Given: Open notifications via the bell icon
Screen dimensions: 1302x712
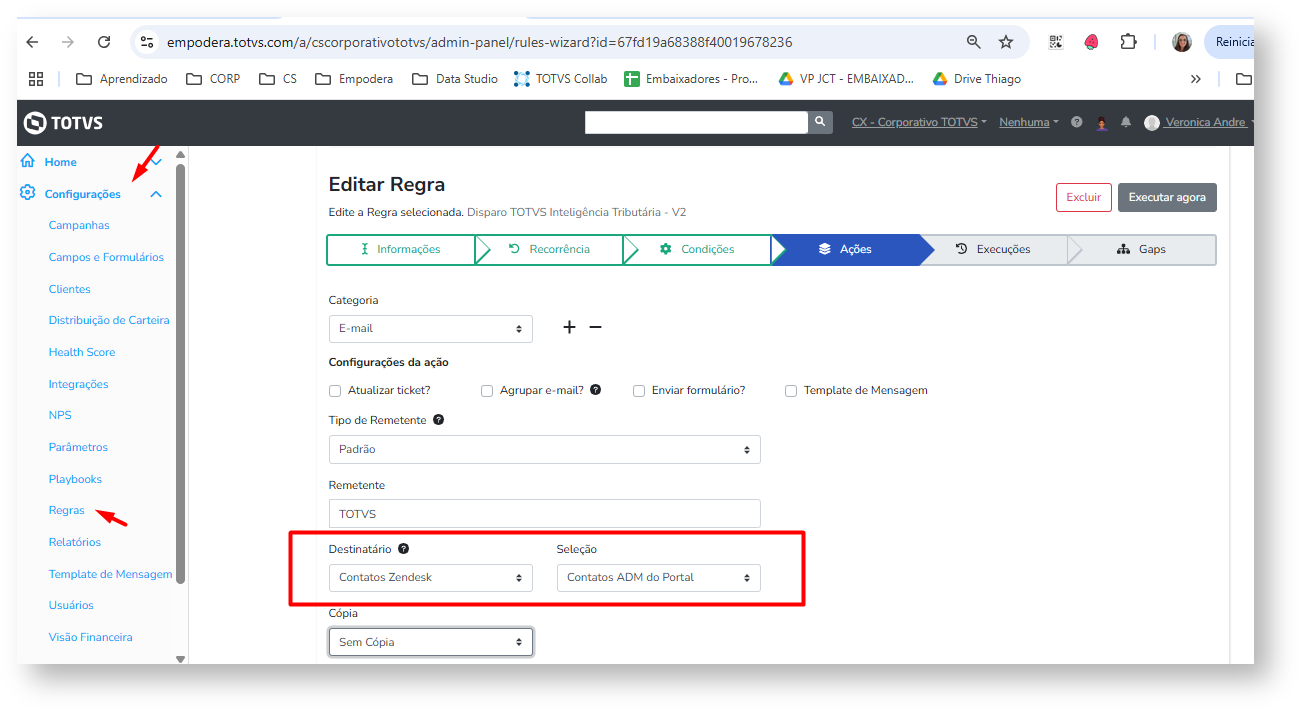Looking at the screenshot, I should (x=1126, y=122).
